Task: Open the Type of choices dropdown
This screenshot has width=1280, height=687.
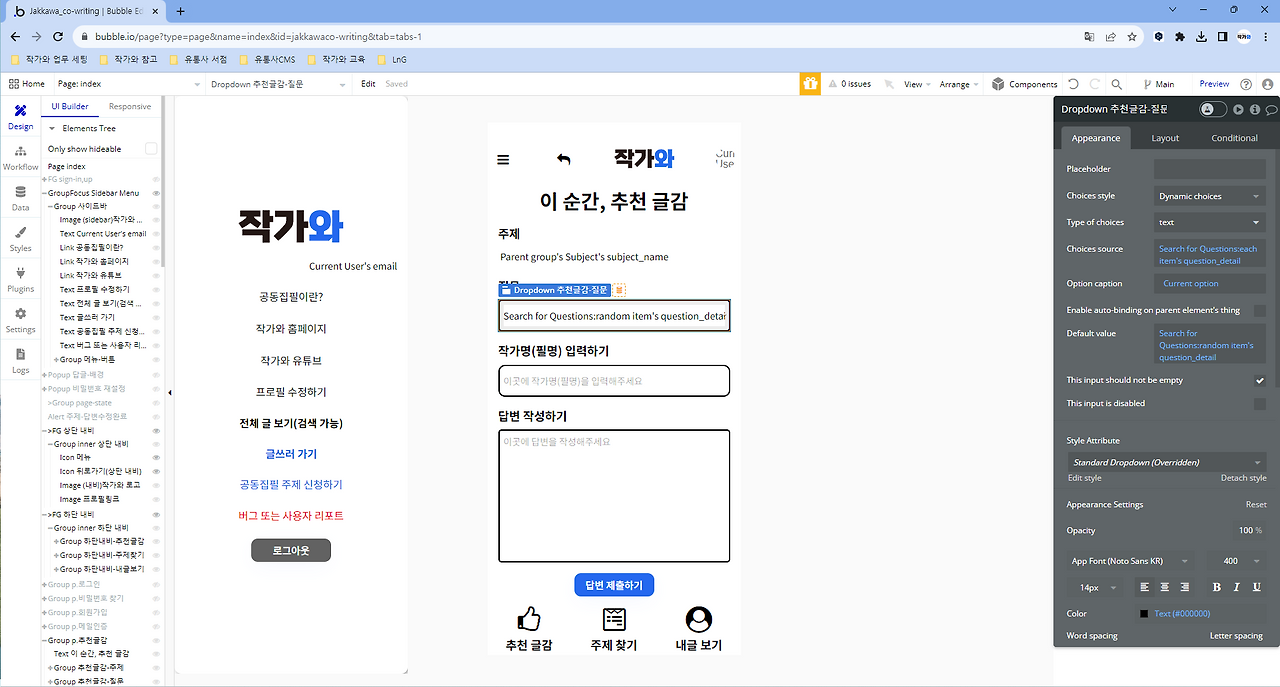Action: pos(1209,221)
